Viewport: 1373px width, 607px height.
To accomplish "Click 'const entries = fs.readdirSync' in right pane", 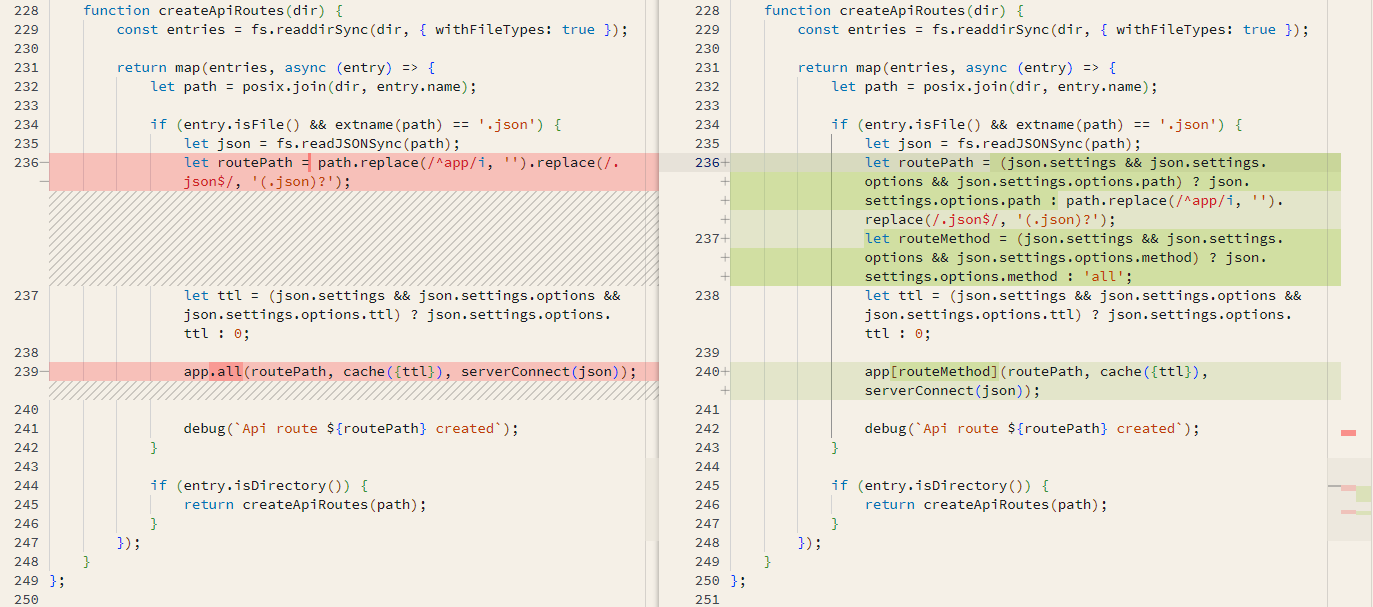I will click(1053, 29).
